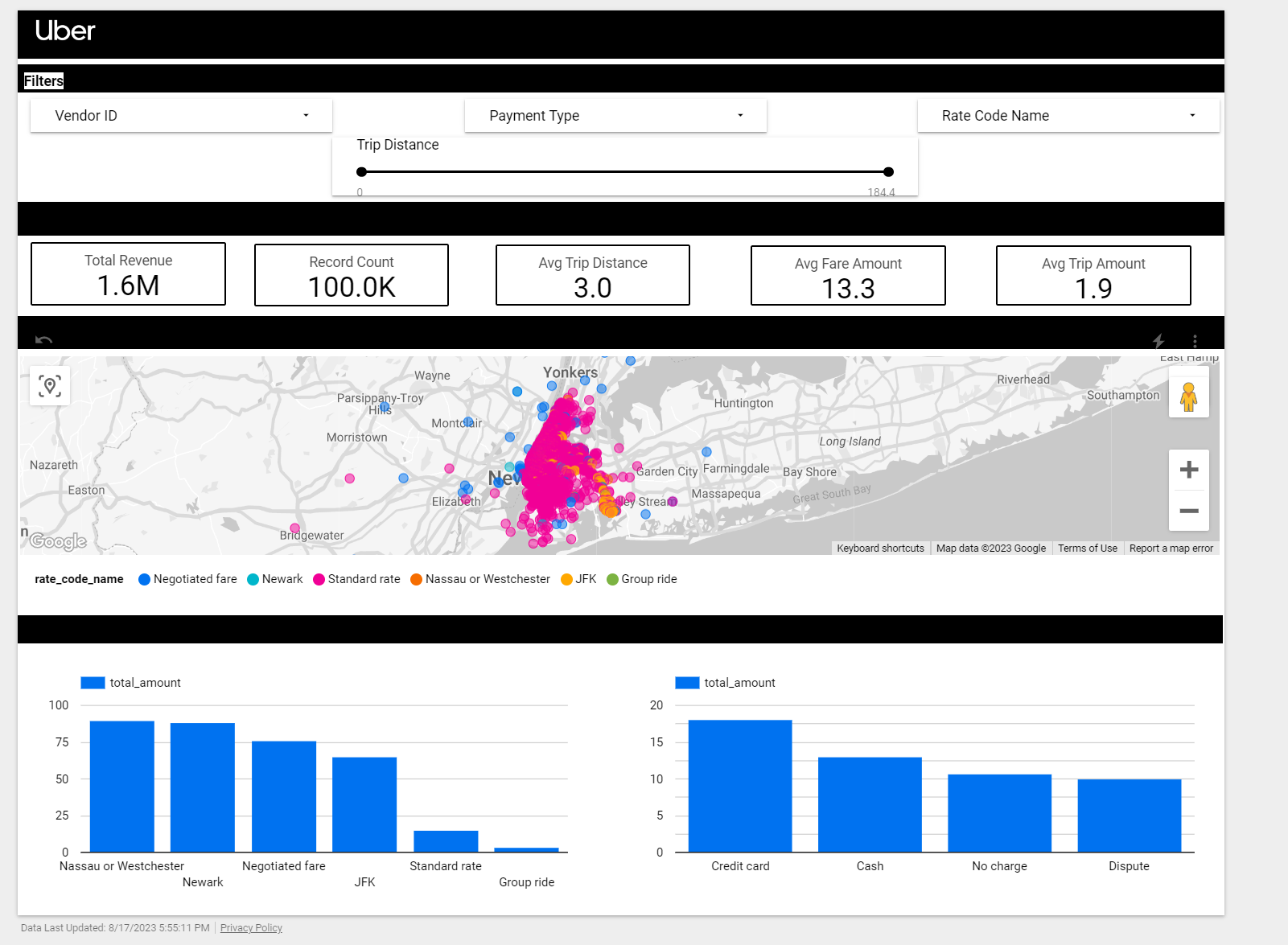Viewport: 1288px width, 945px height.
Task: Click the Negotiated fare bar
Action: (284, 797)
